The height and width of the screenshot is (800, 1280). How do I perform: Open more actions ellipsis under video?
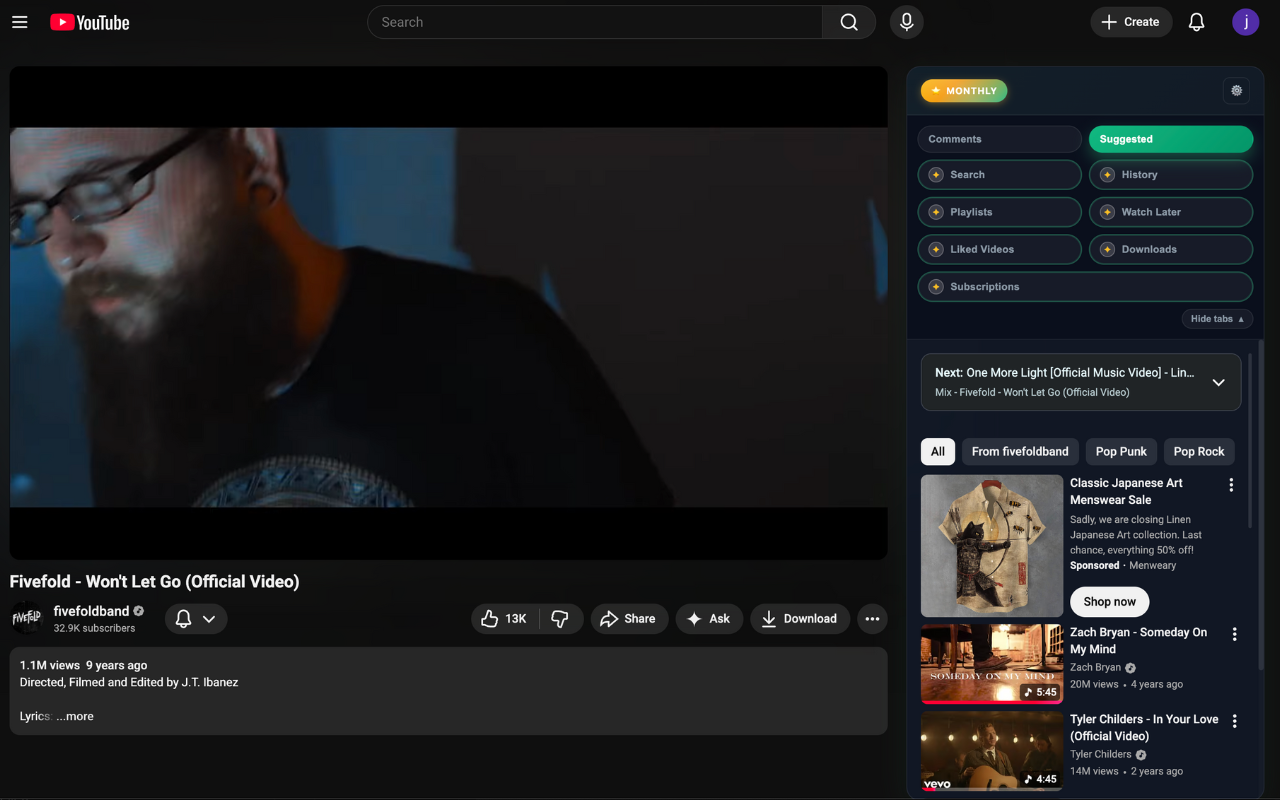(x=872, y=619)
